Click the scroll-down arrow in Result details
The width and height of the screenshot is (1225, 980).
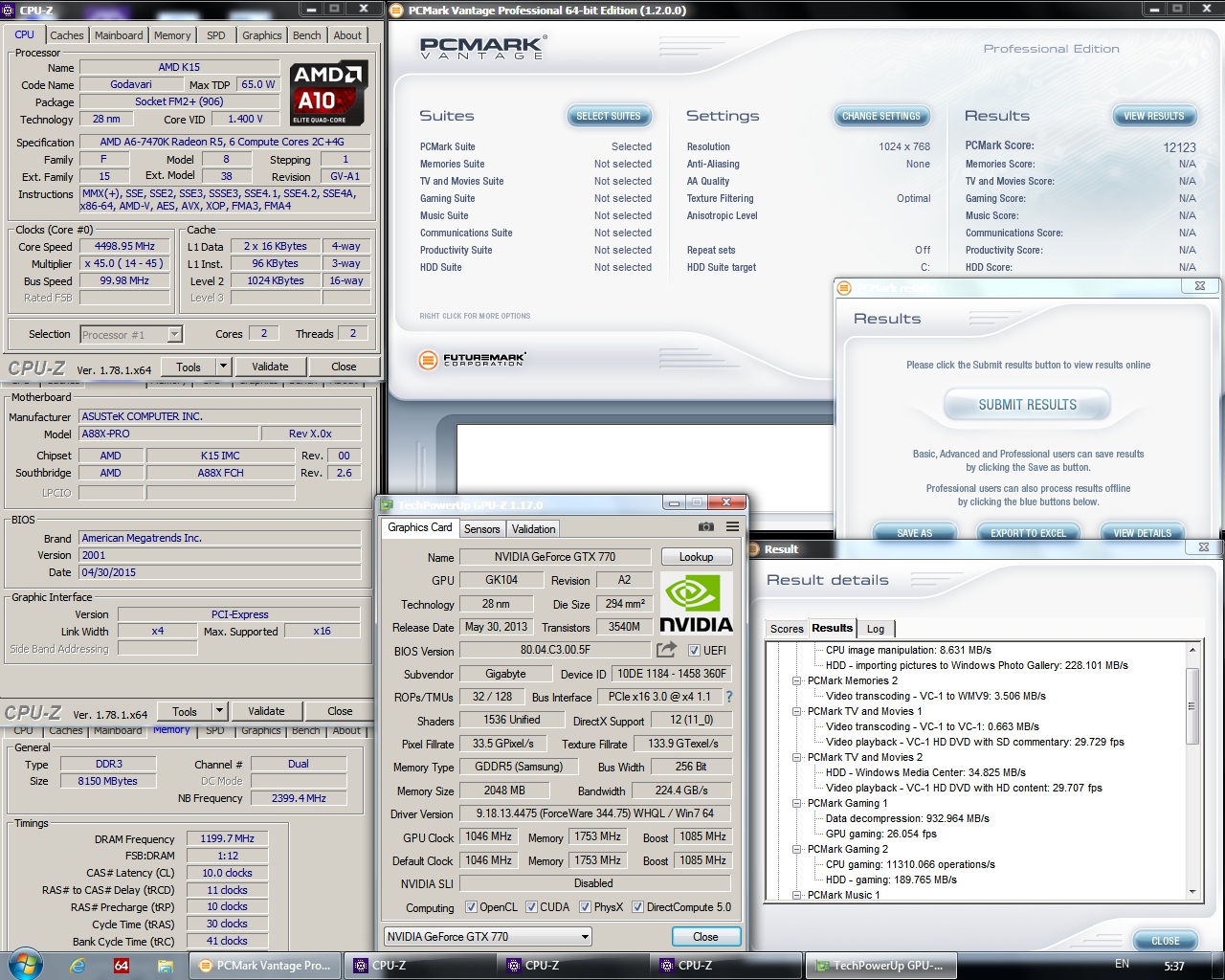pyautogui.click(x=1192, y=891)
